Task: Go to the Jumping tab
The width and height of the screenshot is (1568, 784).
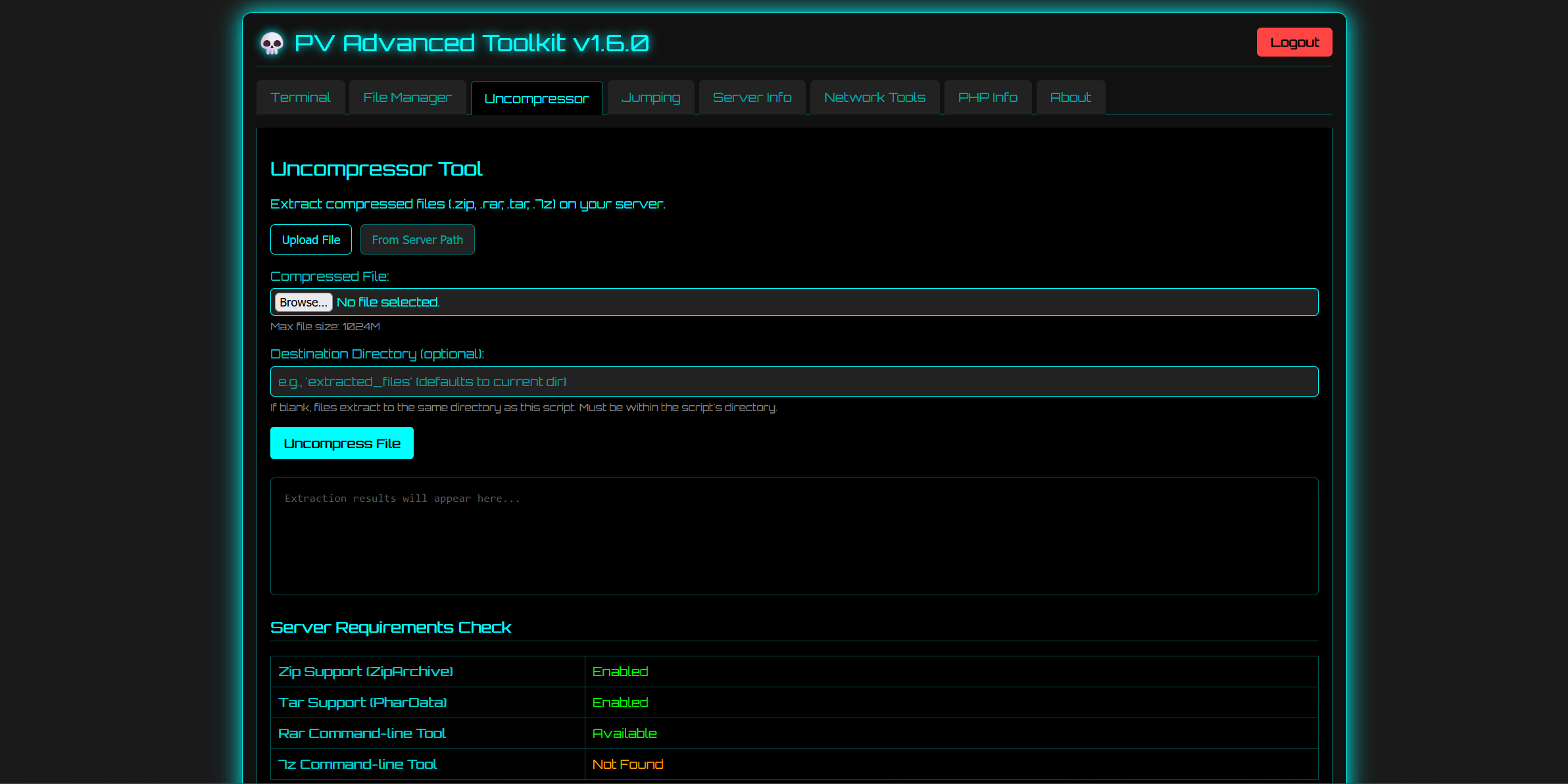Action: 650,97
